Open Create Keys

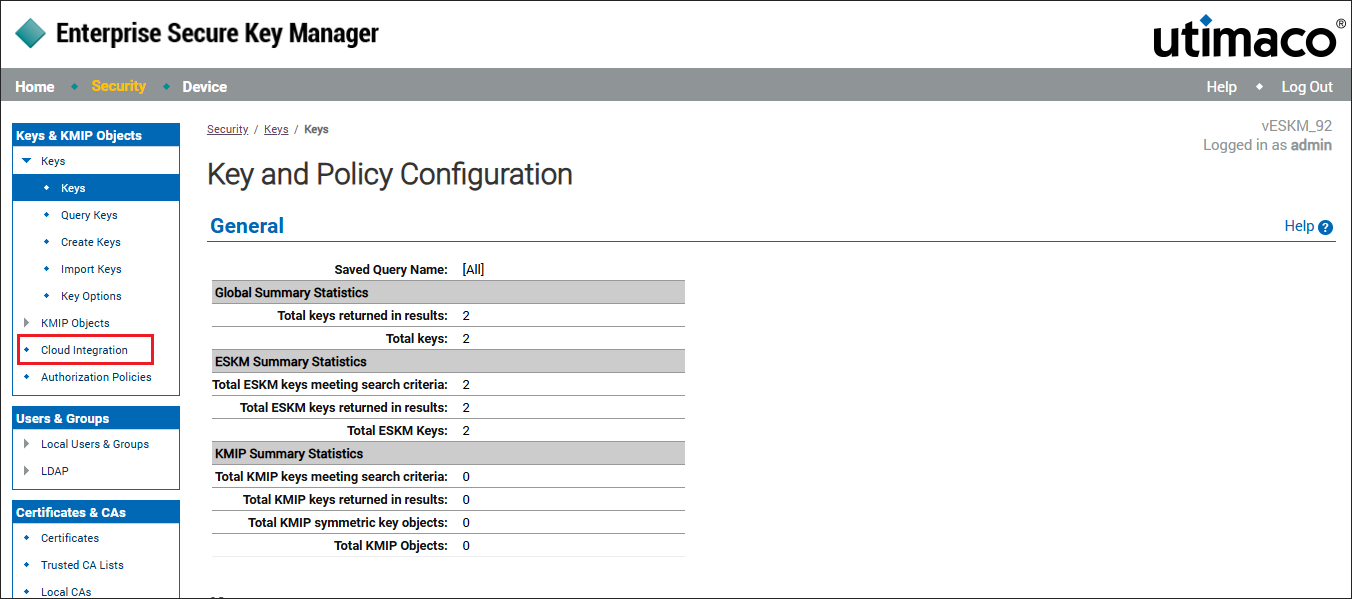click(x=91, y=242)
